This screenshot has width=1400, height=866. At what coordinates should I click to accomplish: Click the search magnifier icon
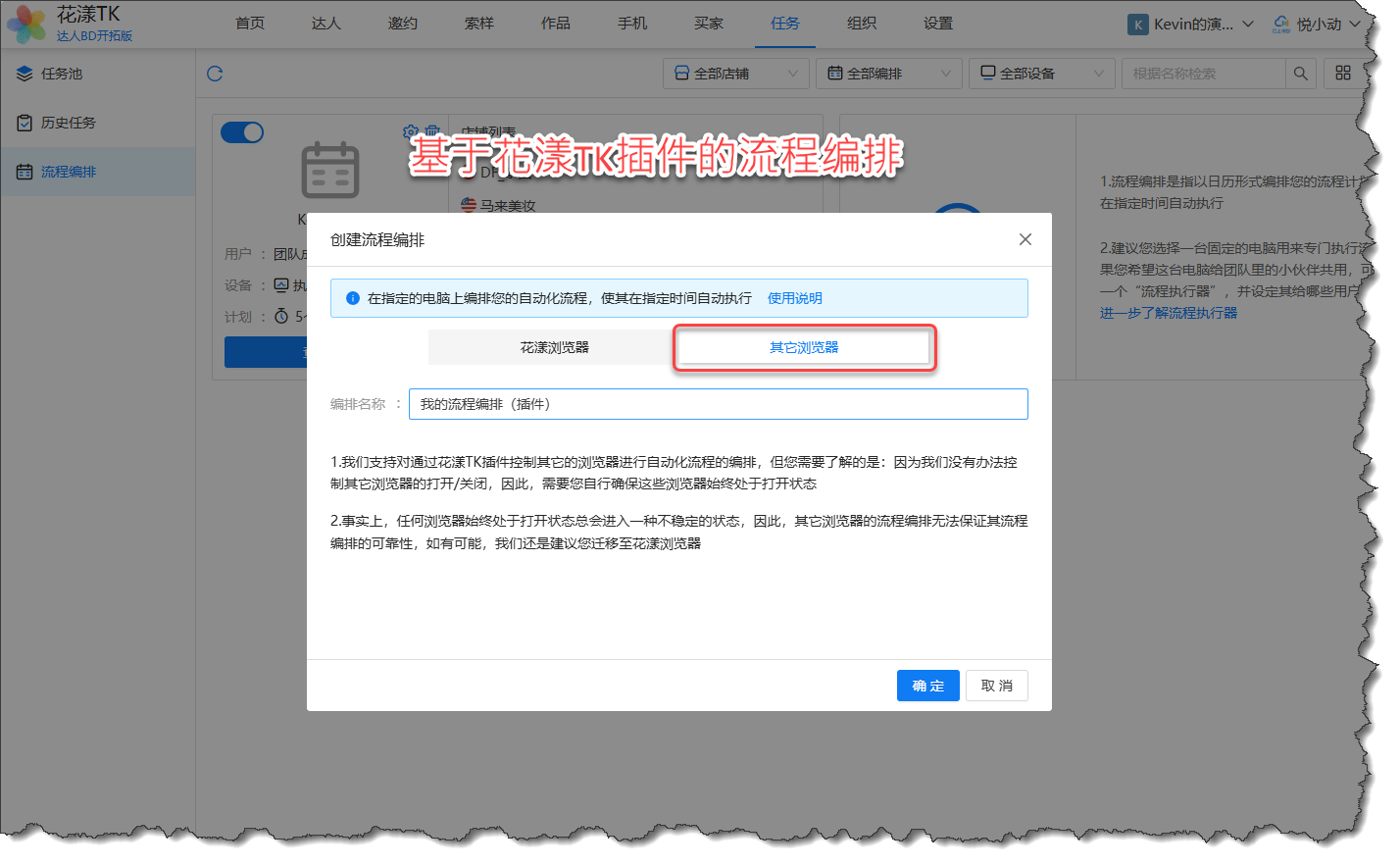1300,74
